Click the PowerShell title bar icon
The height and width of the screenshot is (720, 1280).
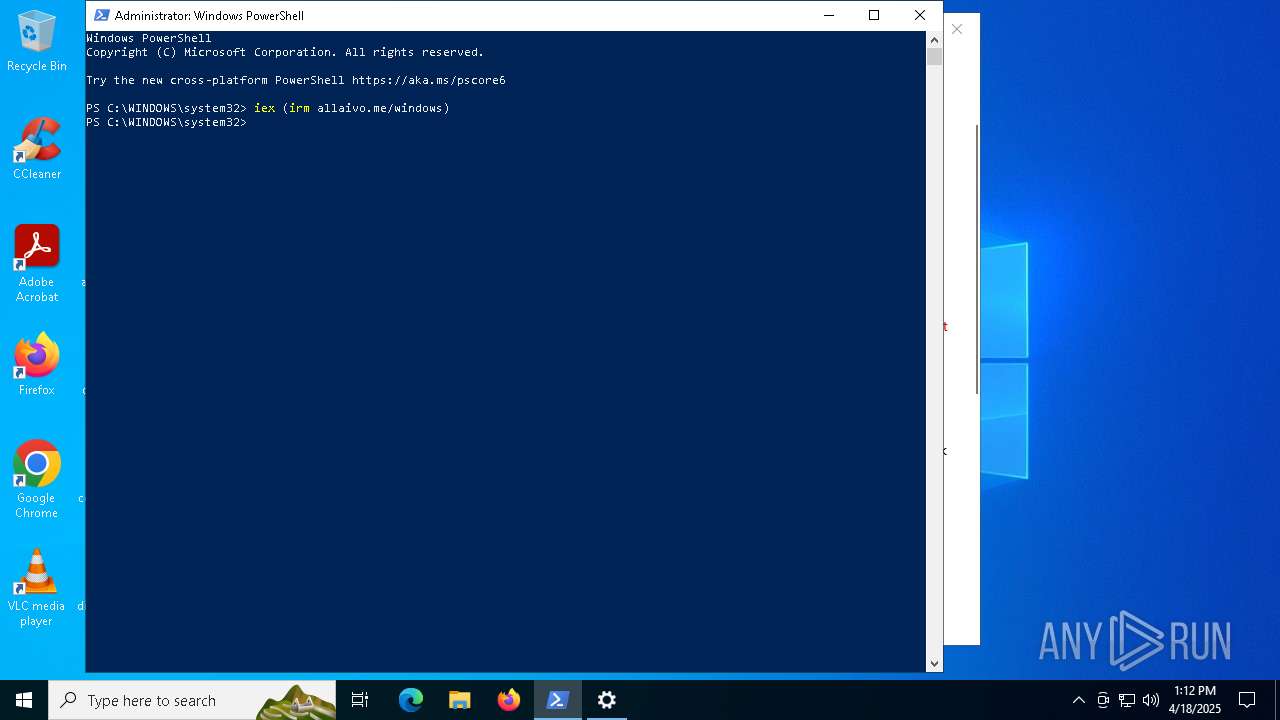(101, 15)
